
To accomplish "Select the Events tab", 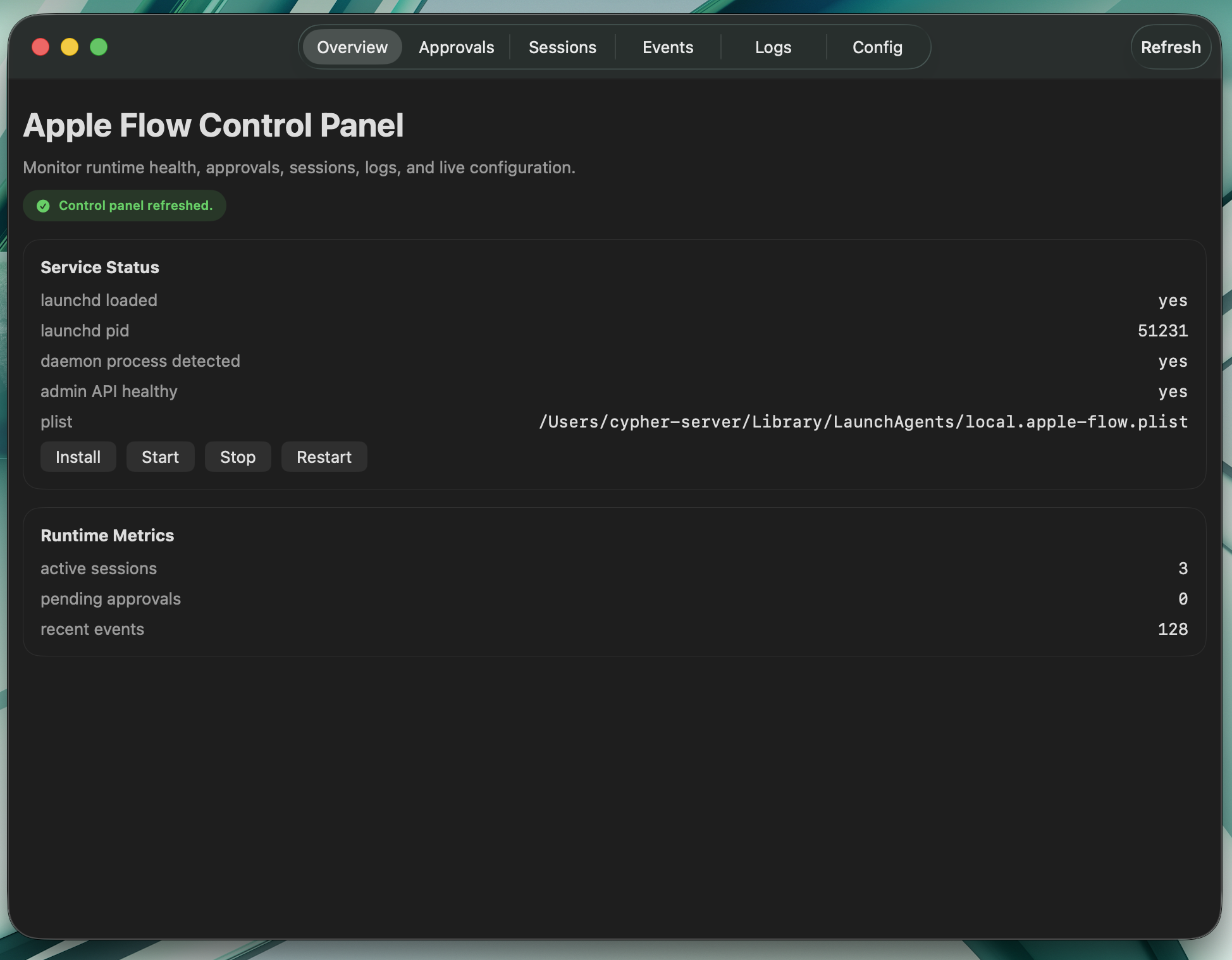I will click(x=667, y=47).
